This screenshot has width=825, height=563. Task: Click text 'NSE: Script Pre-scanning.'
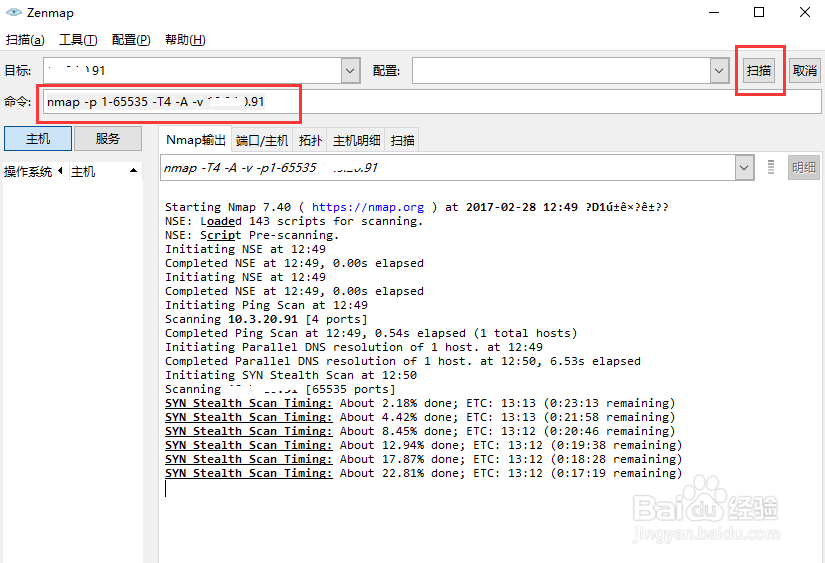[252, 235]
